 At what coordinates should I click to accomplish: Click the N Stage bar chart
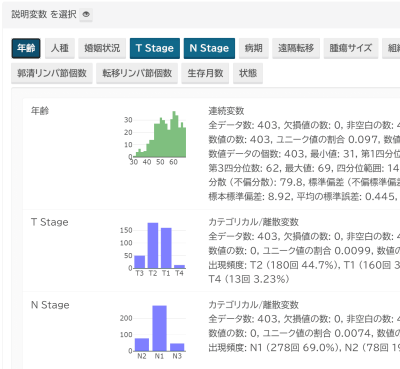point(153,333)
